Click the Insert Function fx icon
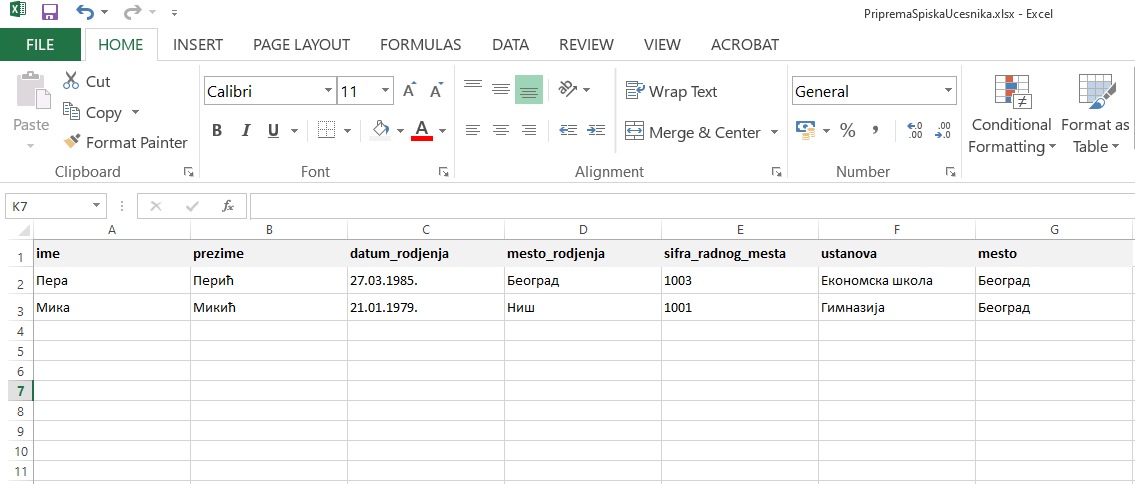 (x=227, y=206)
